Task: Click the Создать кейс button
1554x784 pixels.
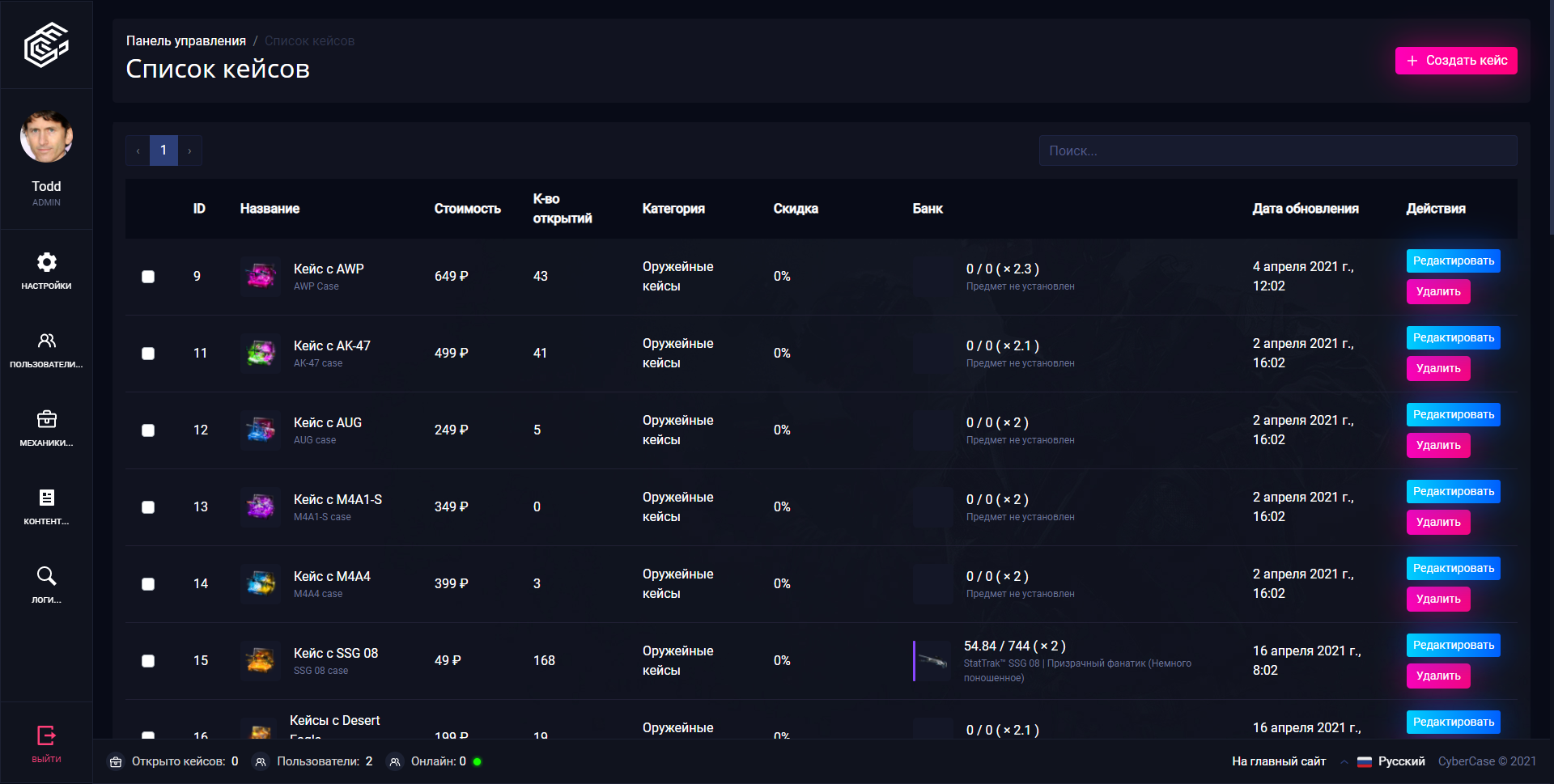Action: point(1455,61)
